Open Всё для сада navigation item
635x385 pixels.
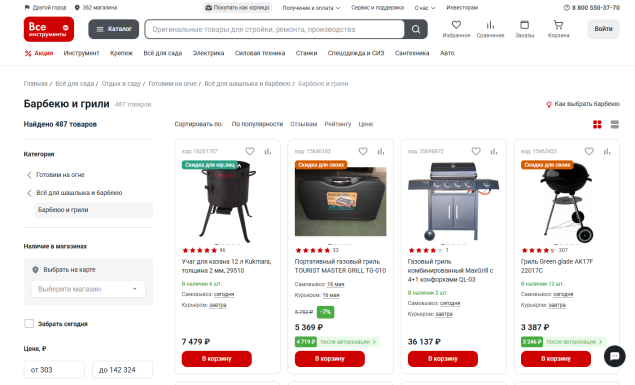(163, 53)
